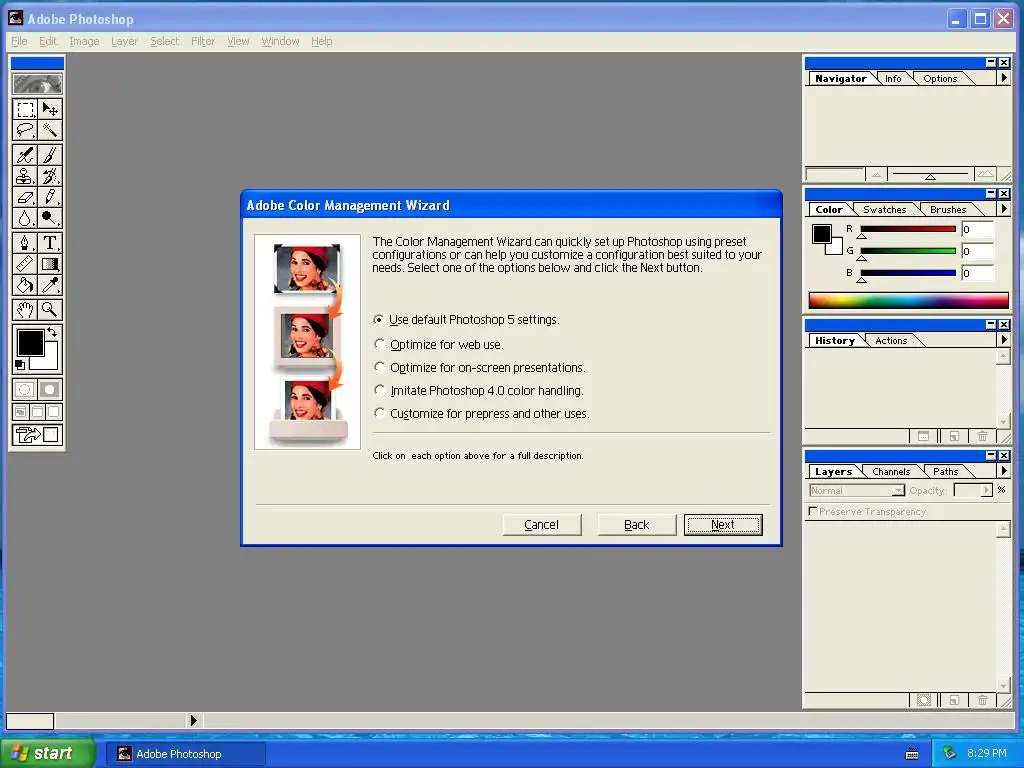Viewport: 1024px width, 768px height.
Task: Select the Dodge tool
Action: tap(50, 217)
